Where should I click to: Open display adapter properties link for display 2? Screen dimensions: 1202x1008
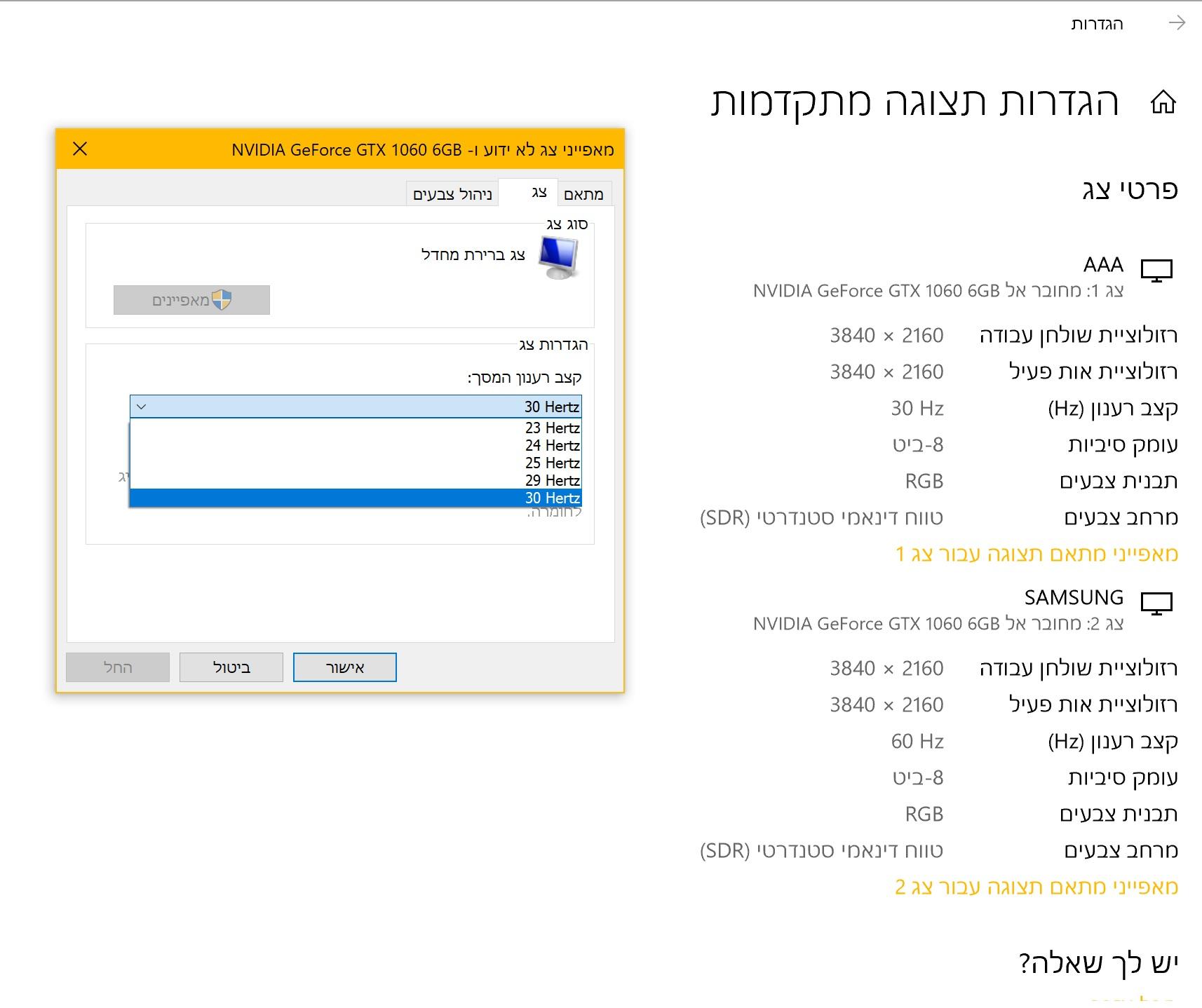[x=1036, y=887]
